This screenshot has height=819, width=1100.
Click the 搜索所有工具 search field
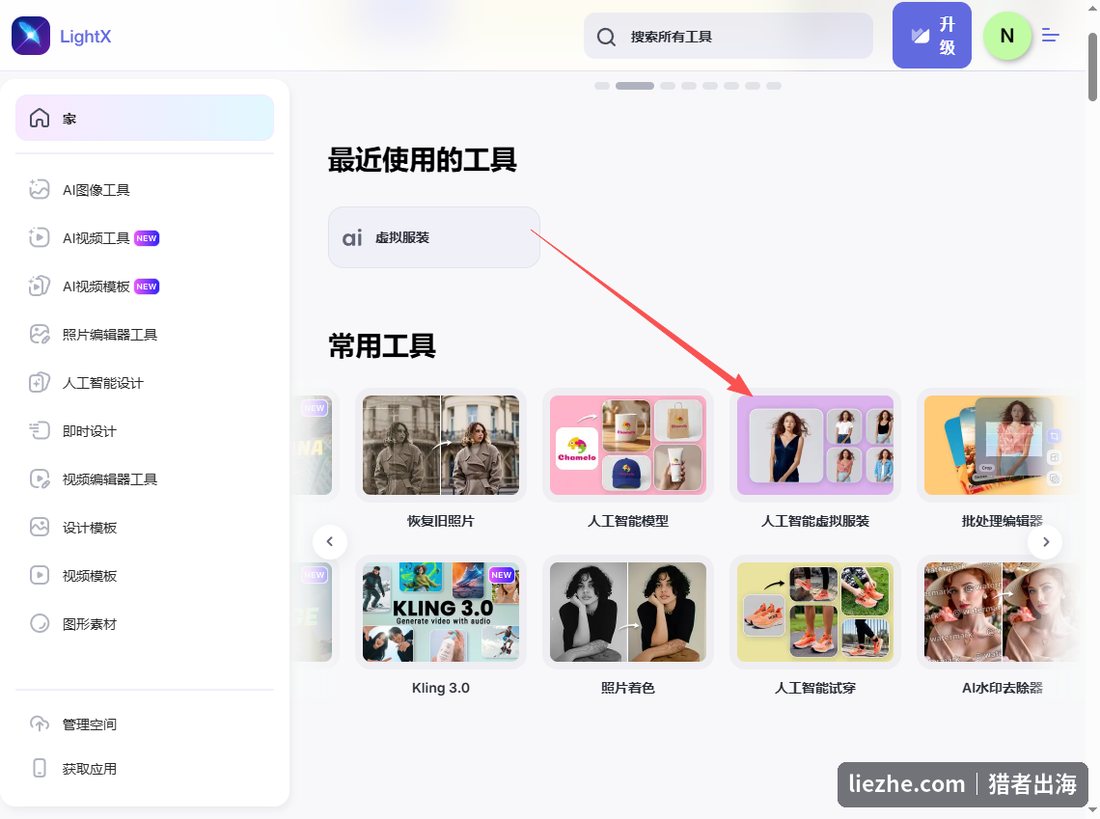coord(728,36)
